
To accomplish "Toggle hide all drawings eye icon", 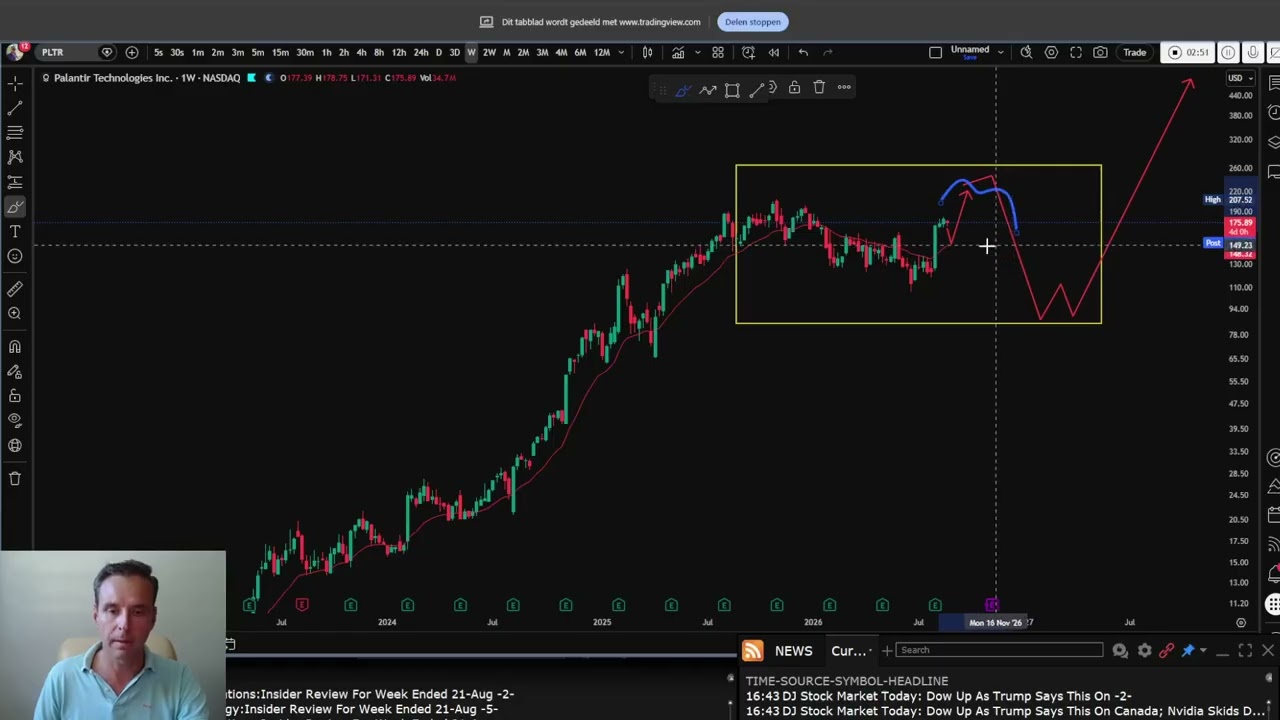I will click(15, 421).
